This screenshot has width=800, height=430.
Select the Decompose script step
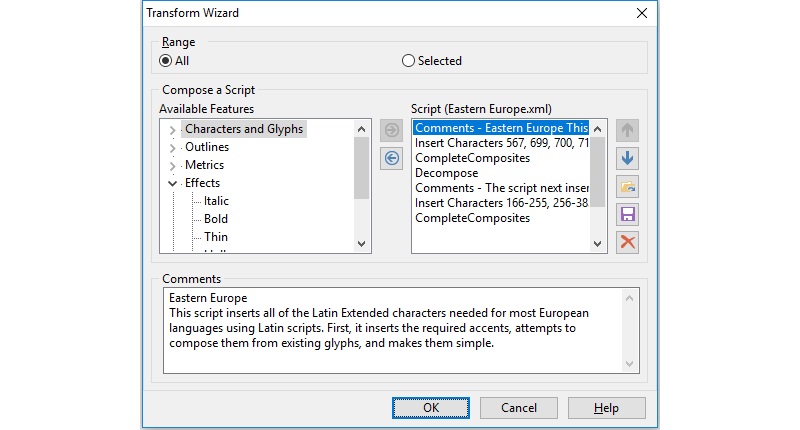[446, 173]
